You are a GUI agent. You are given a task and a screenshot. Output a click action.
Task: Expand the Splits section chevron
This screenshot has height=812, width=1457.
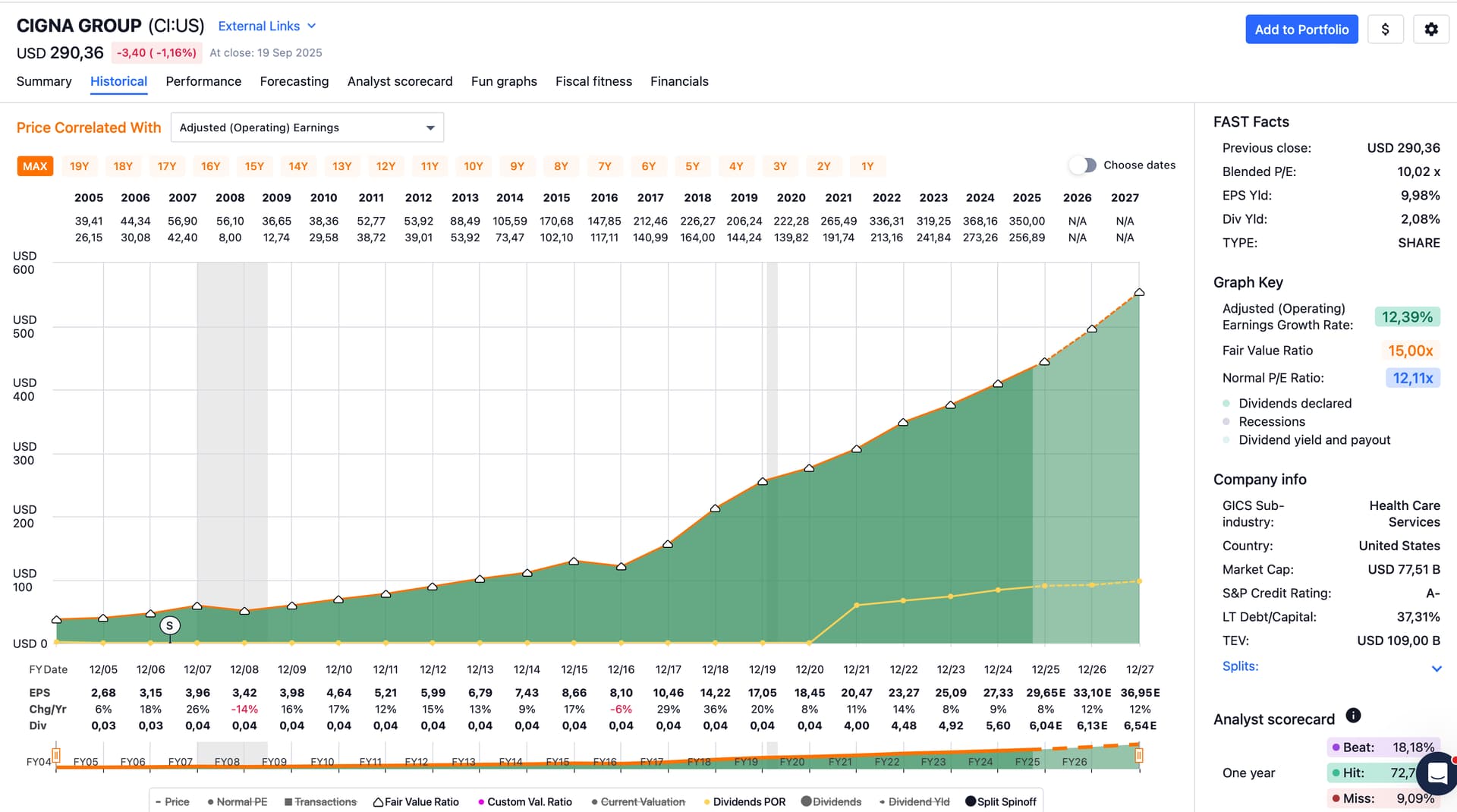(x=1436, y=669)
